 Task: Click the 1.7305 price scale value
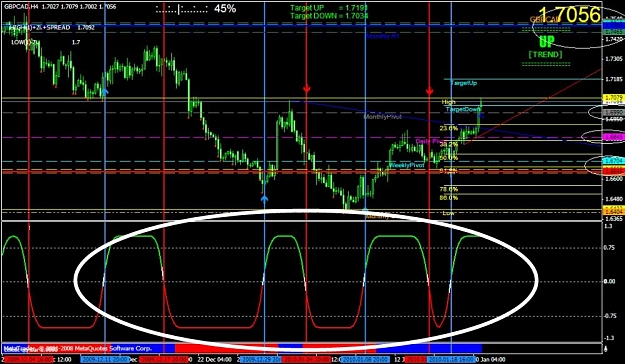pyautogui.click(x=613, y=59)
